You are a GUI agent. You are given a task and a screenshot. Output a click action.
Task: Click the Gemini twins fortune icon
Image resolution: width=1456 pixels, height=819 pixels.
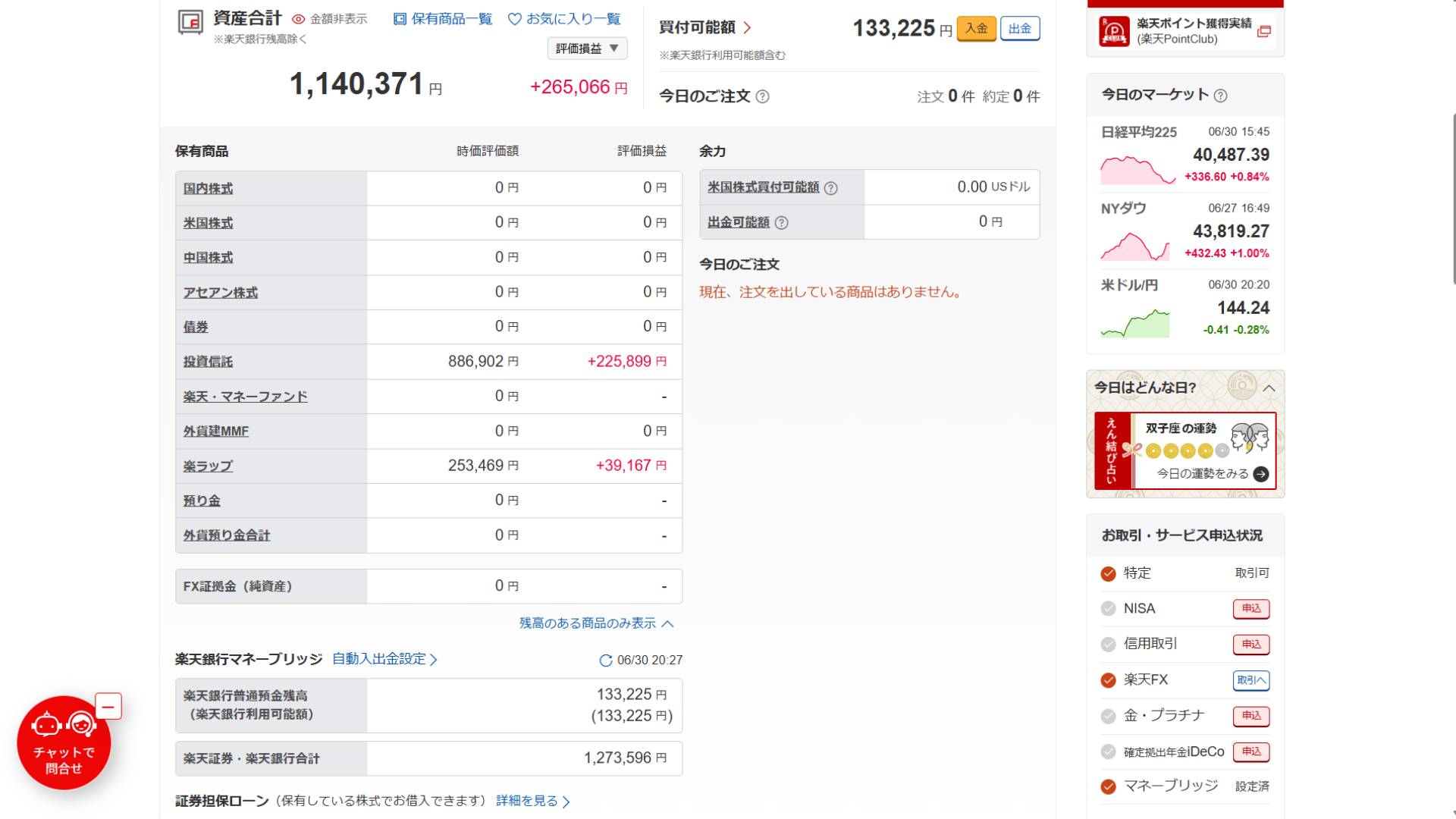click(1250, 438)
